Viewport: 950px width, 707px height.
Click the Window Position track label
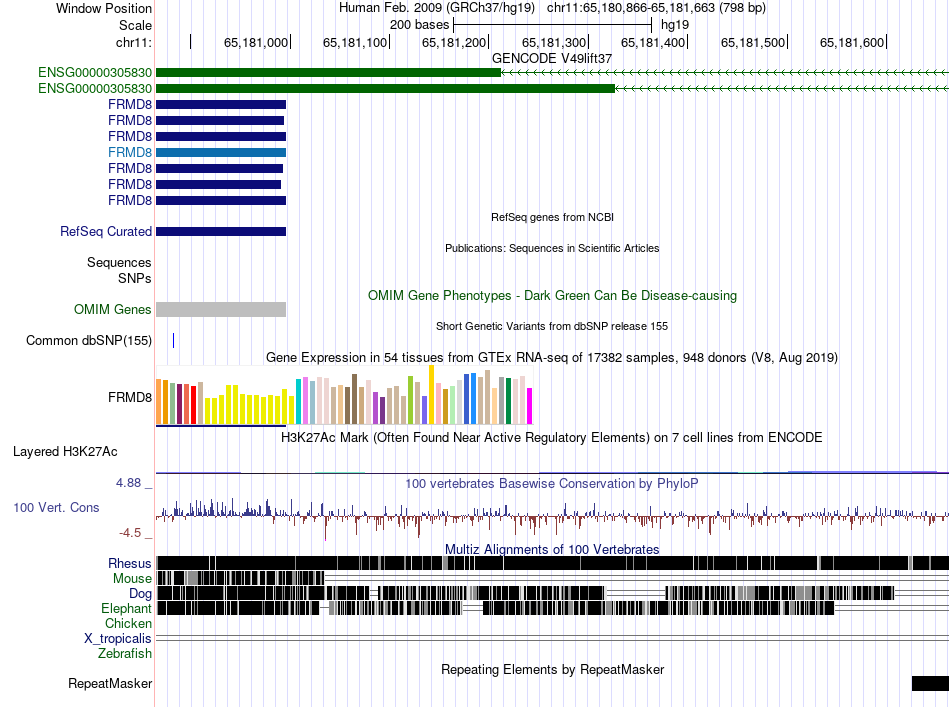tap(104, 8)
